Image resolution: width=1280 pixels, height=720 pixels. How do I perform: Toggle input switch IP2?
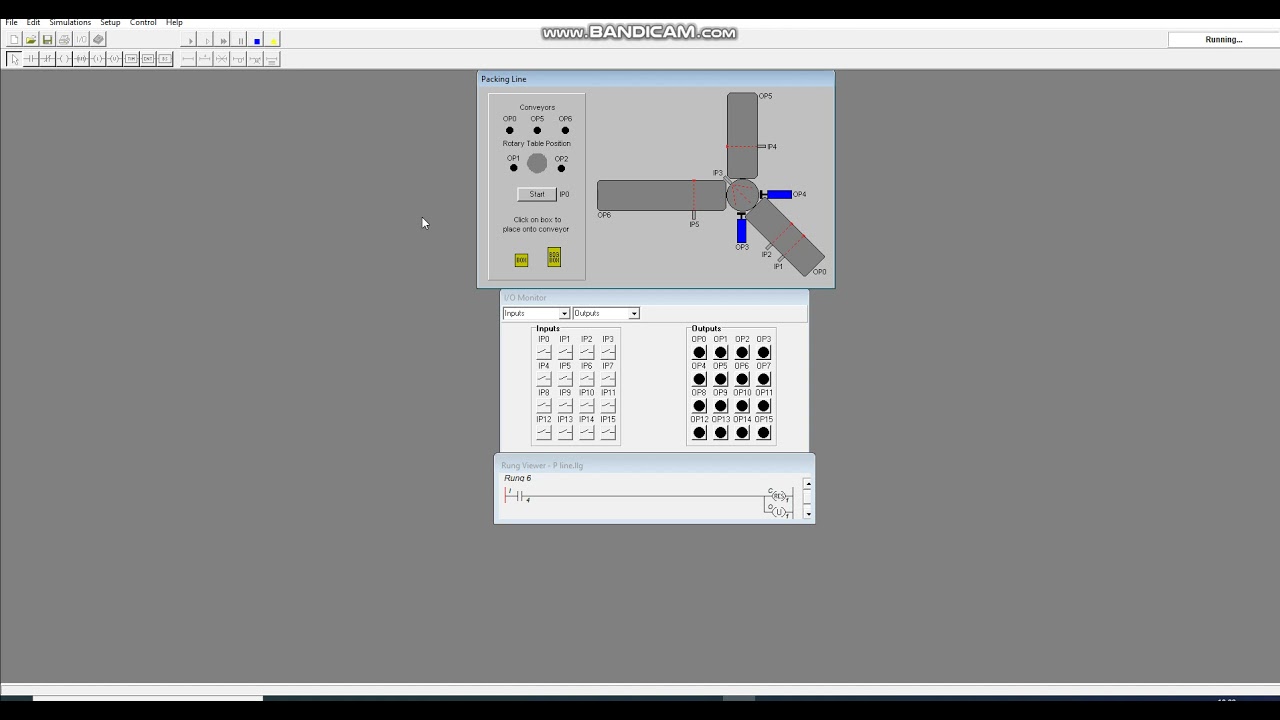[587, 352]
